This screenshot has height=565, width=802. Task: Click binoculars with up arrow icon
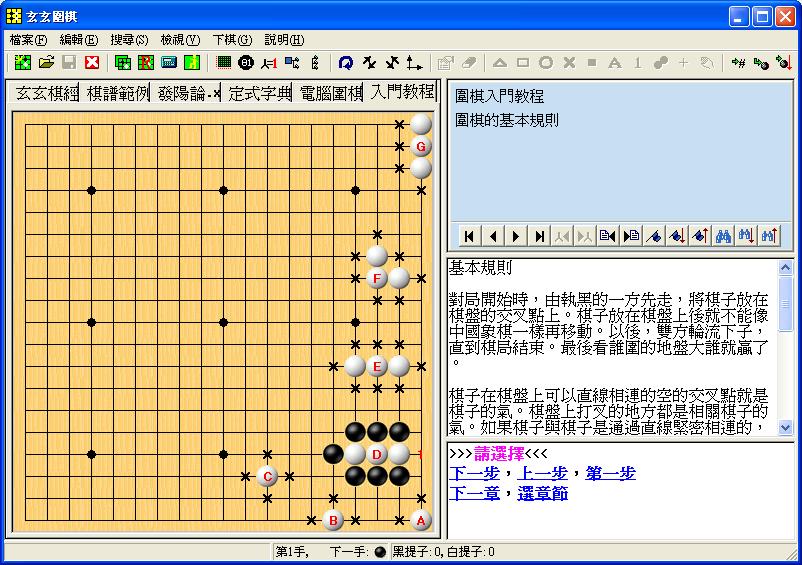(x=769, y=236)
